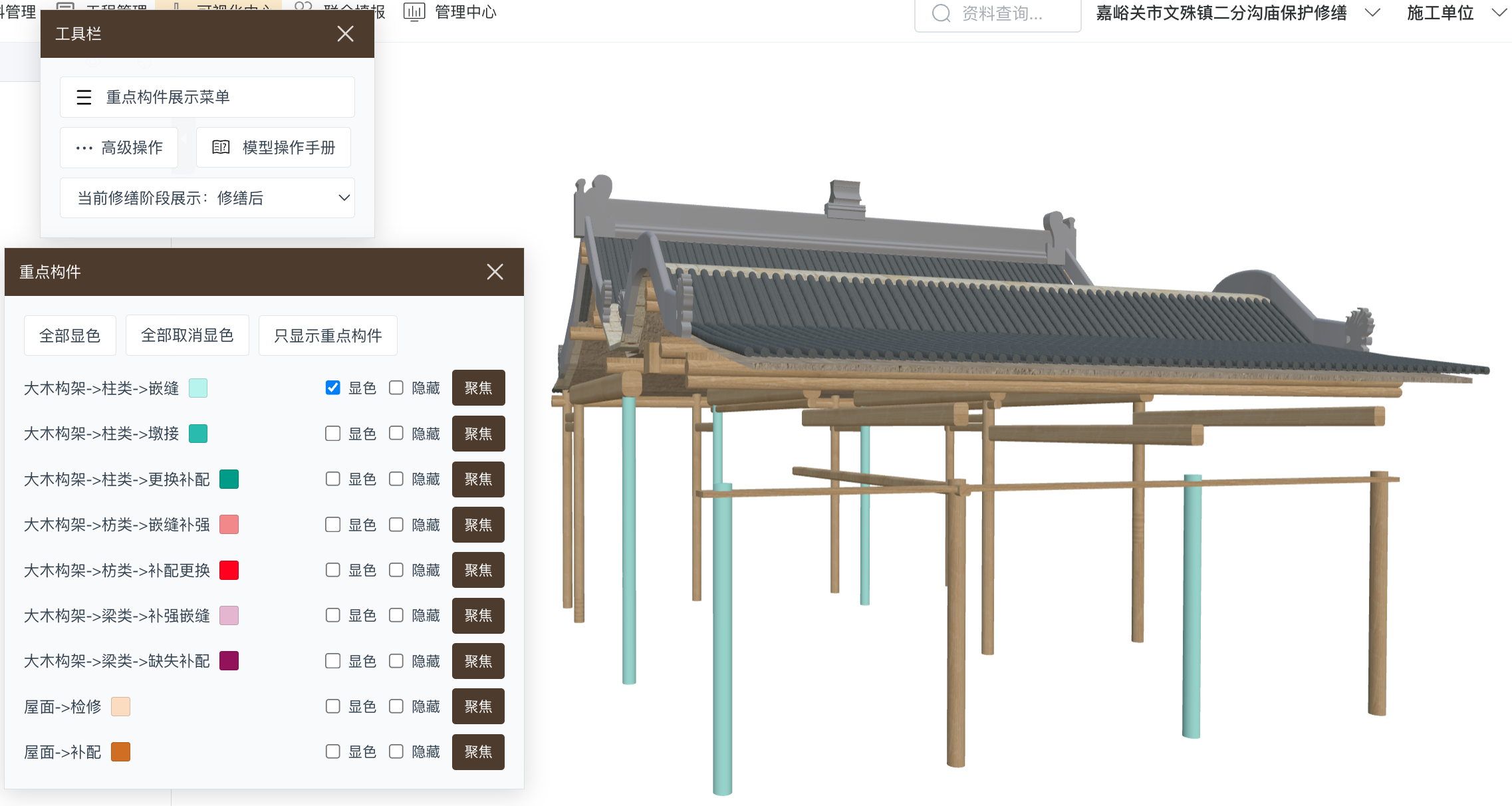Enable 显色 for 屋面->检修
Viewport: 1512px width, 806px height.
click(332, 706)
